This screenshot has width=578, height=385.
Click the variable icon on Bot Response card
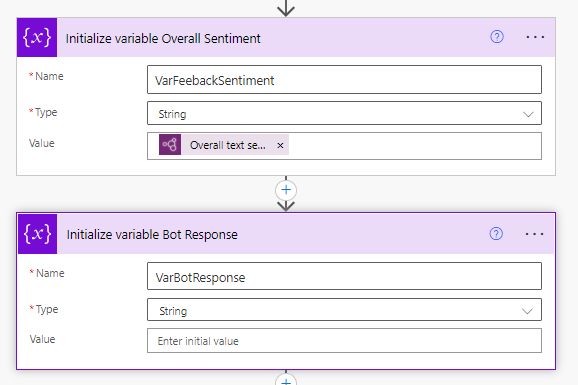coord(38,234)
